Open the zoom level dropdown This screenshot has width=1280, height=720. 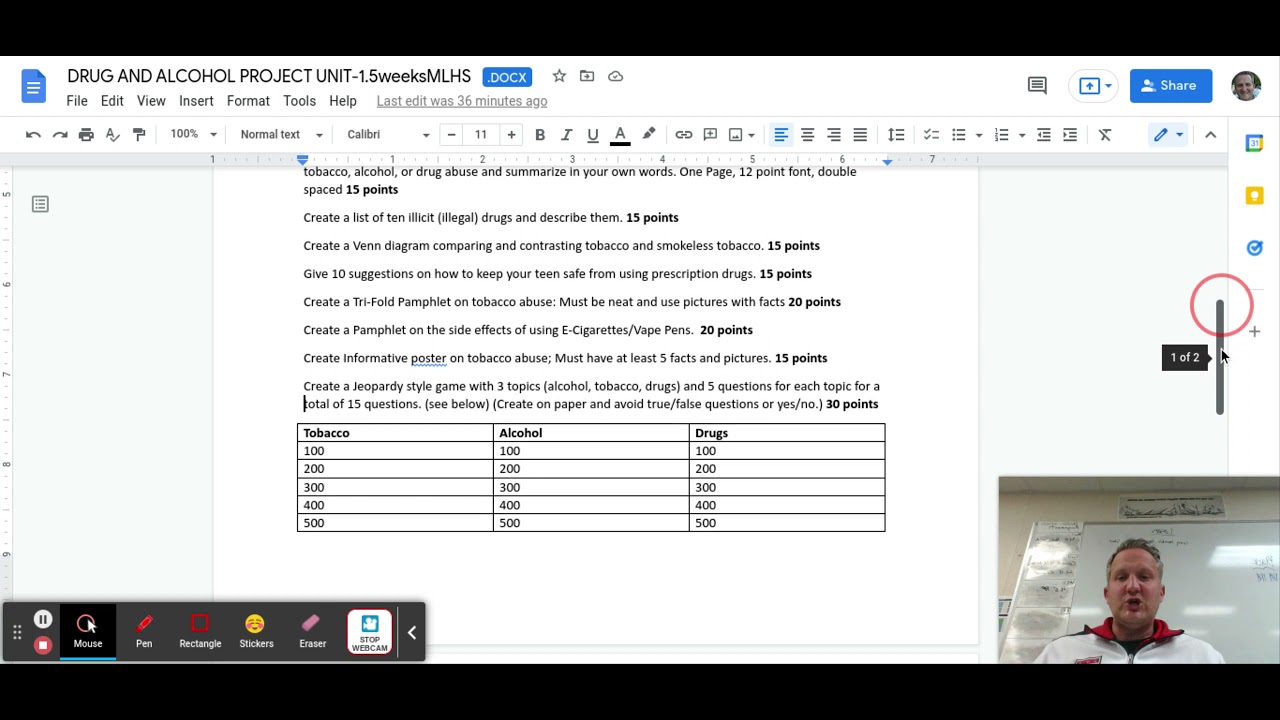[194, 135]
